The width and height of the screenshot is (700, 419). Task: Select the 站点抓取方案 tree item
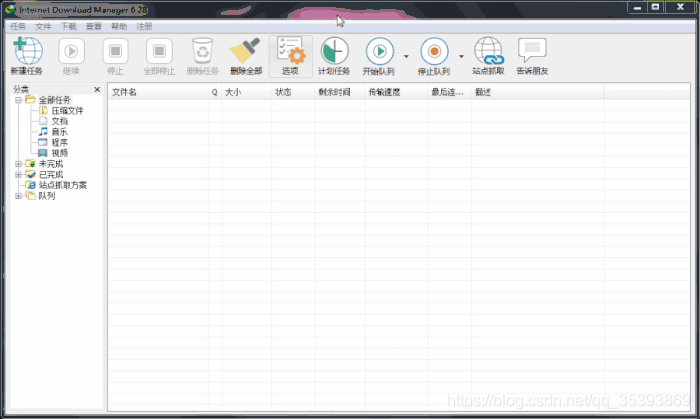click(63, 185)
